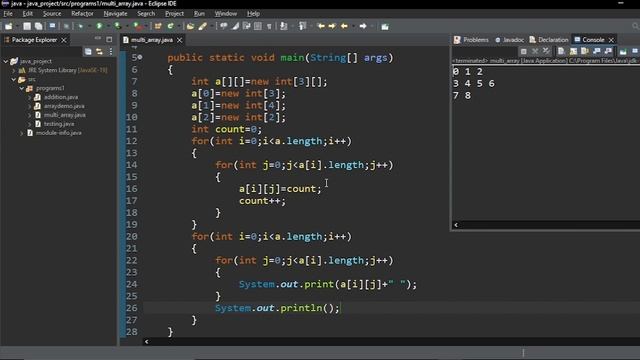Click the New file toolbar icon
The image size is (640, 360).
(8, 26)
